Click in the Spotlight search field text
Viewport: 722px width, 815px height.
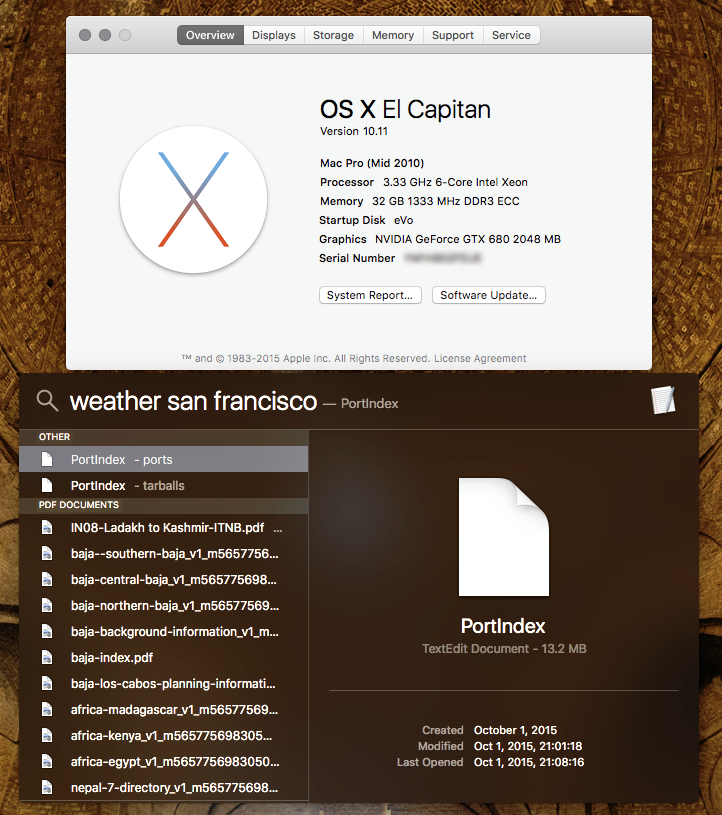(x=193, y=401)
